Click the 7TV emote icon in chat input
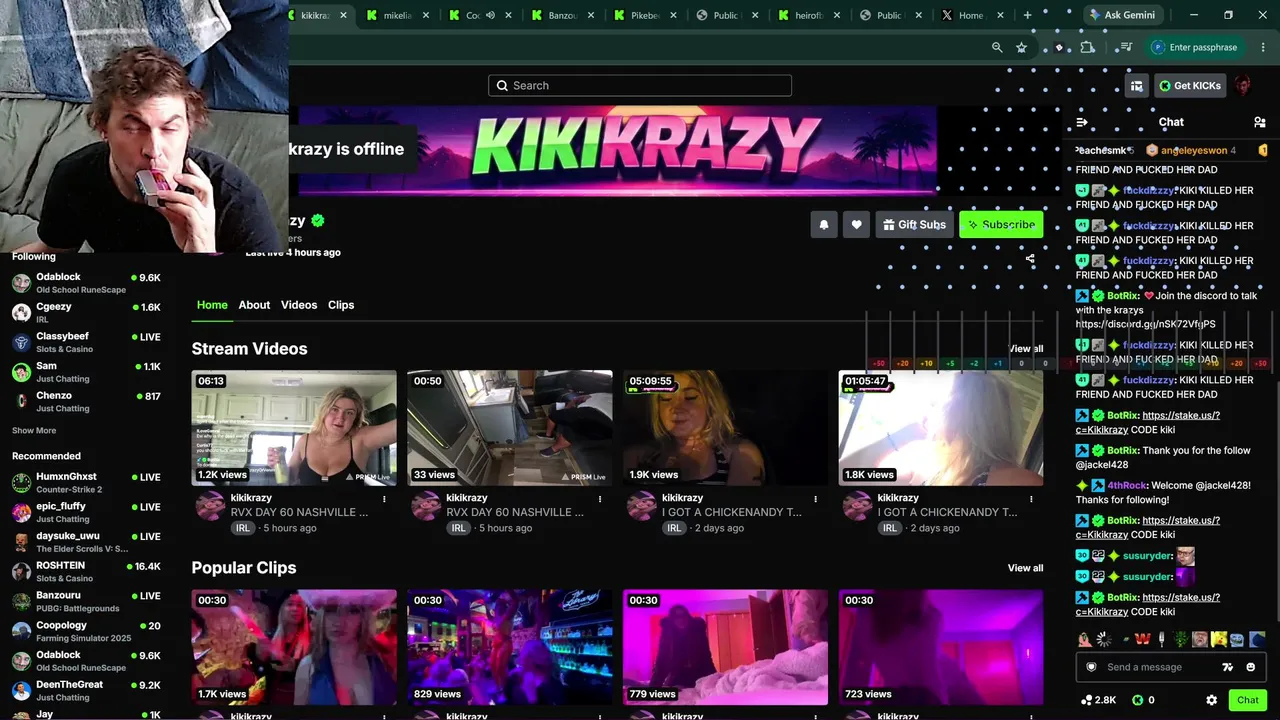This screenshot has height=720, width=1280. pos(1228,667)
